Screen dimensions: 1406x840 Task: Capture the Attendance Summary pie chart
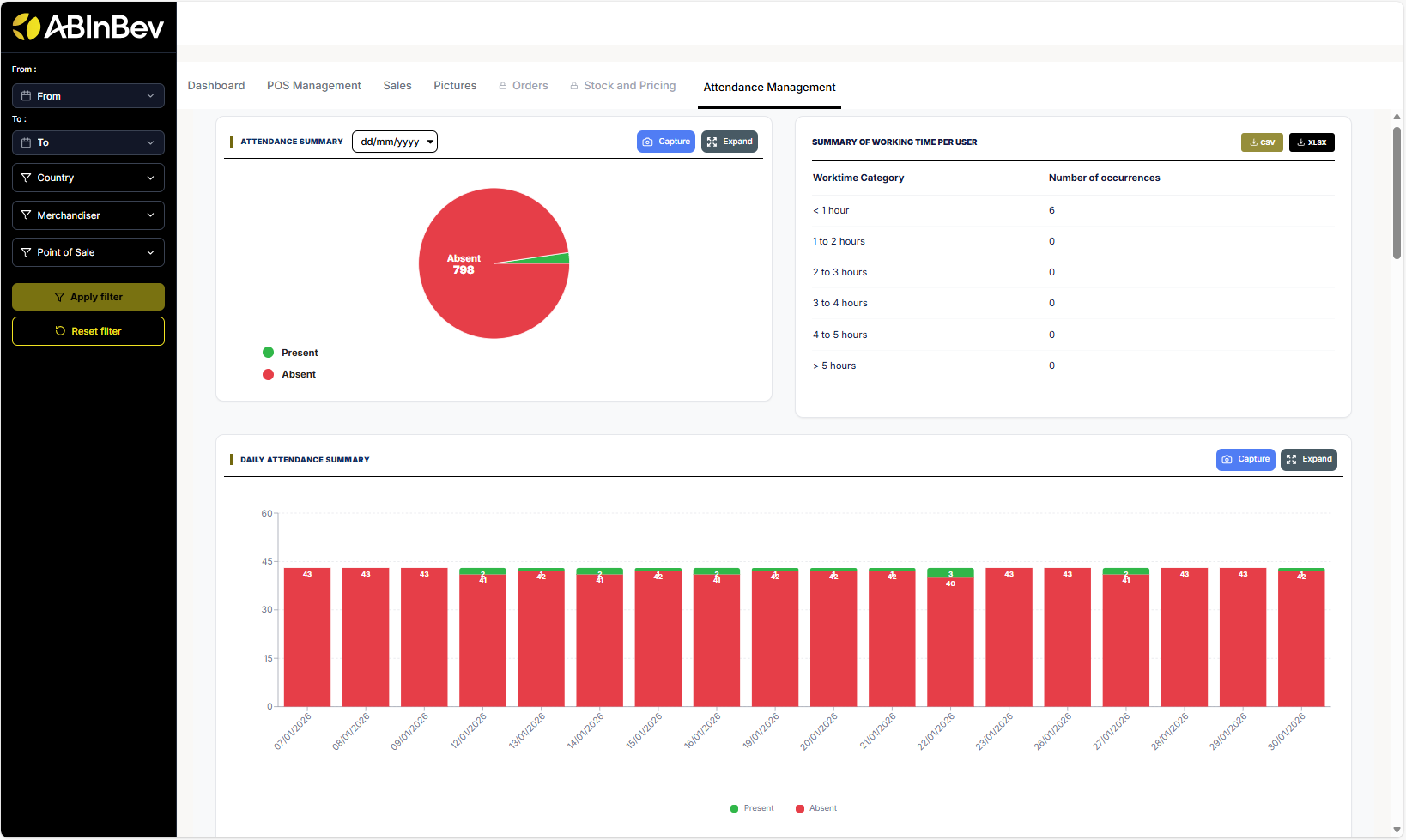coord(665,142)
